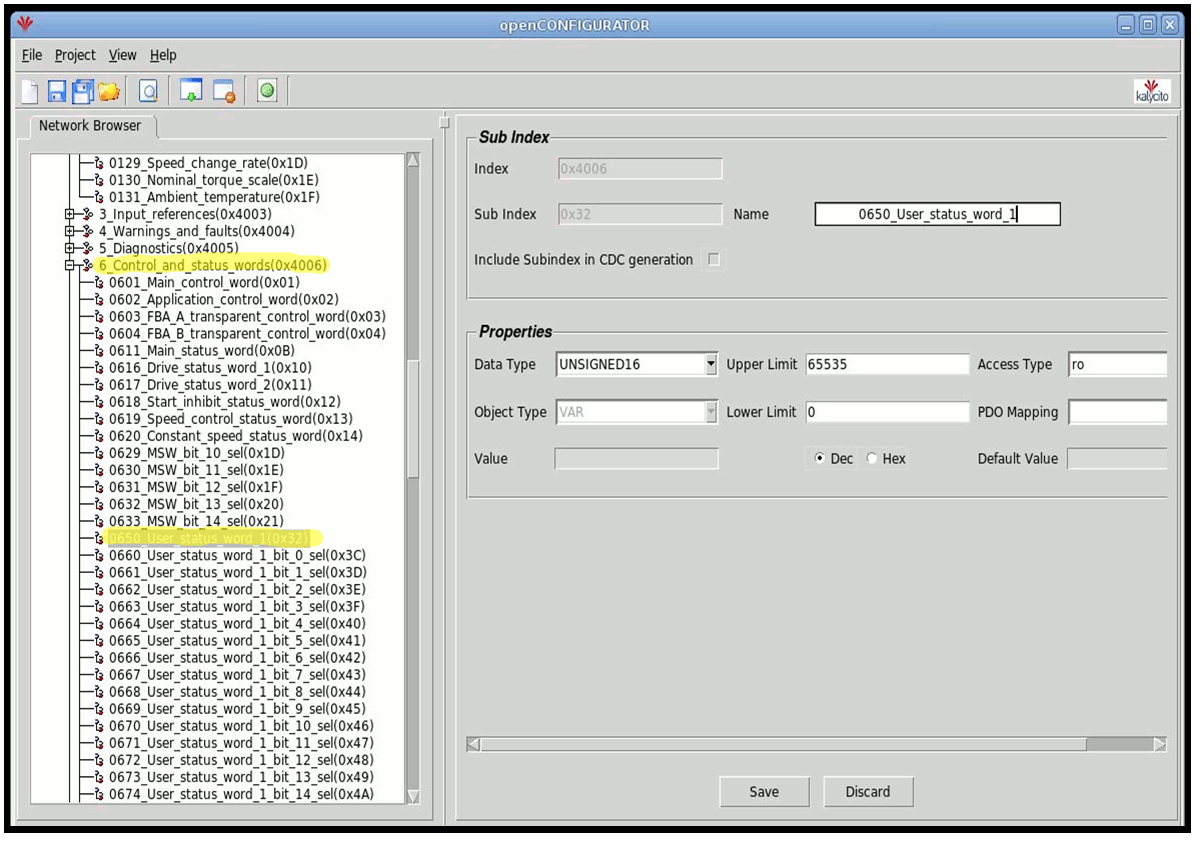Click the Upper Limit field
1203x846 pixels.
tap(888, 364)
